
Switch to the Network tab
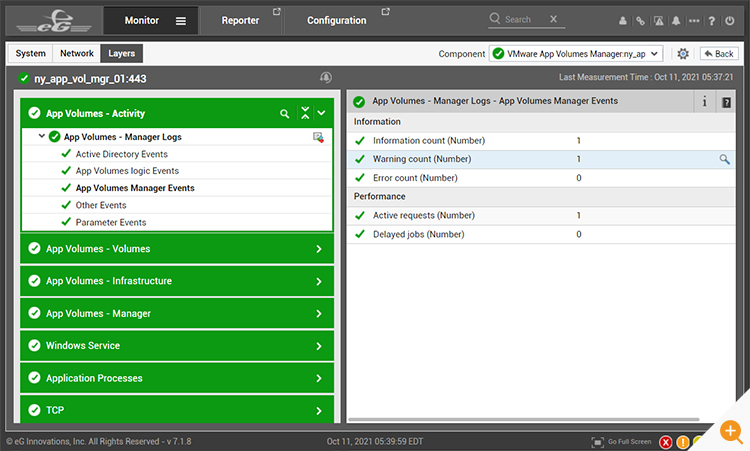77,54
